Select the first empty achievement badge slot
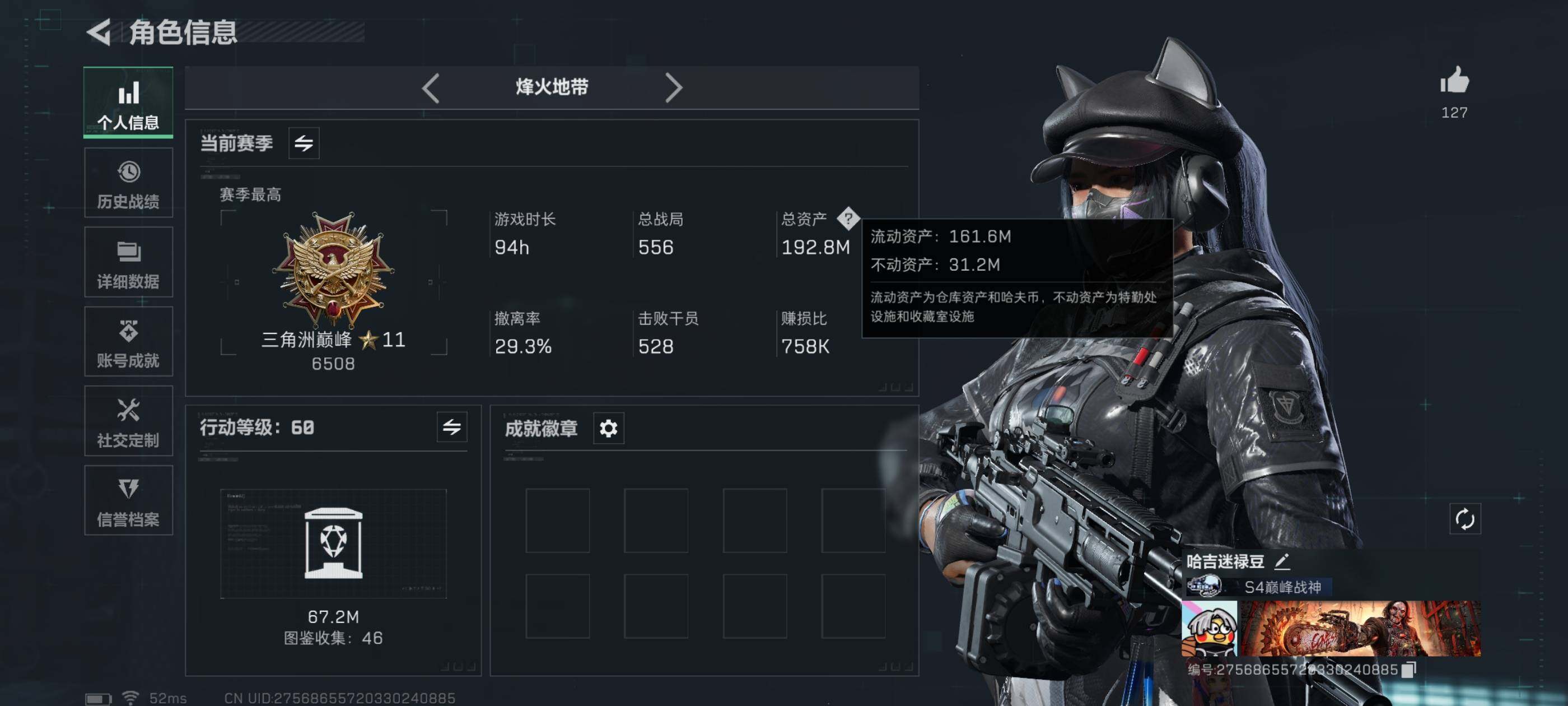Image resolution: width=1568 pixels, height=706 pixels. [x=558, y=520]
